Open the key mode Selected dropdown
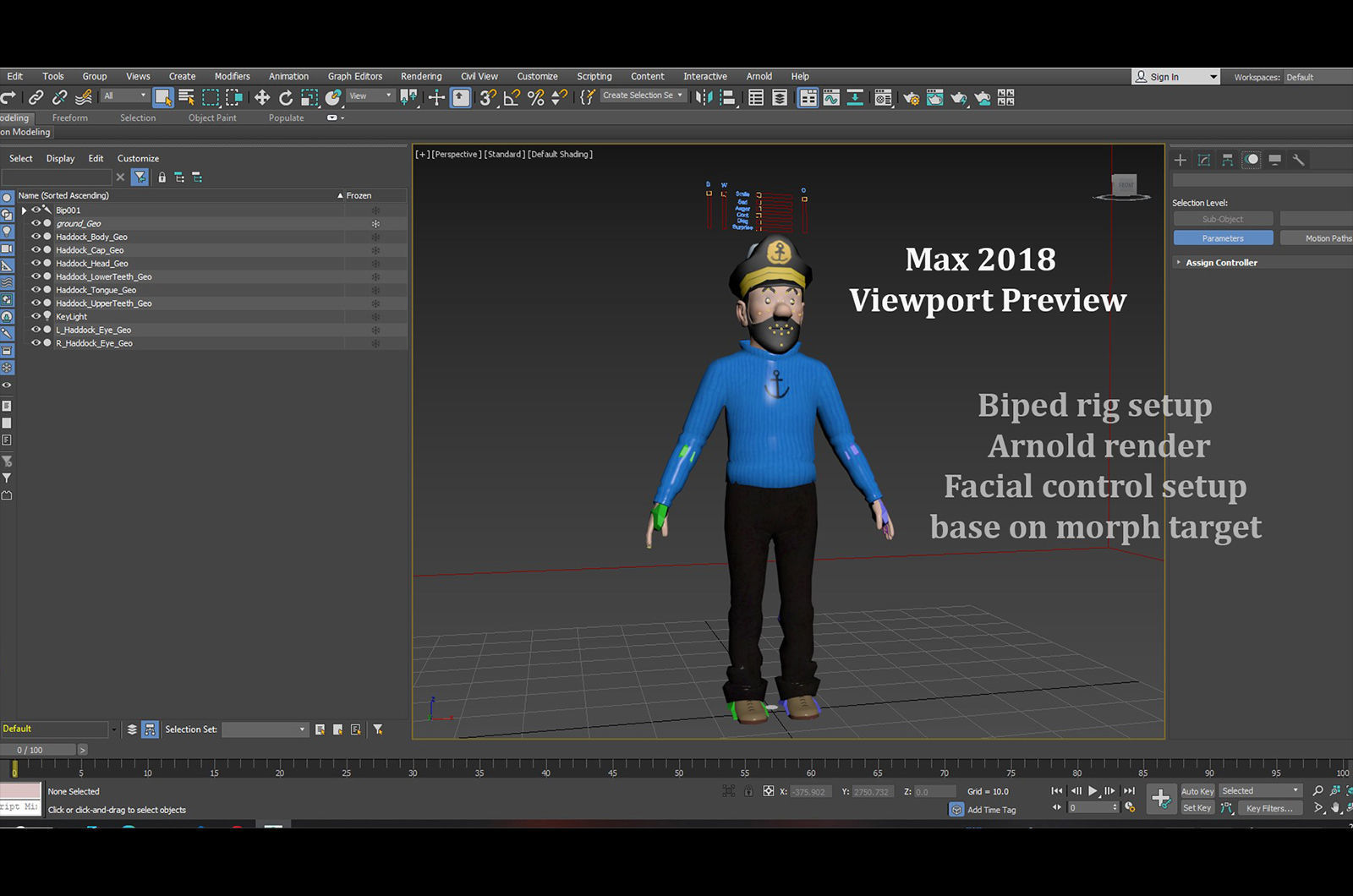1353x896 pixels. [x=1260, y=791]
